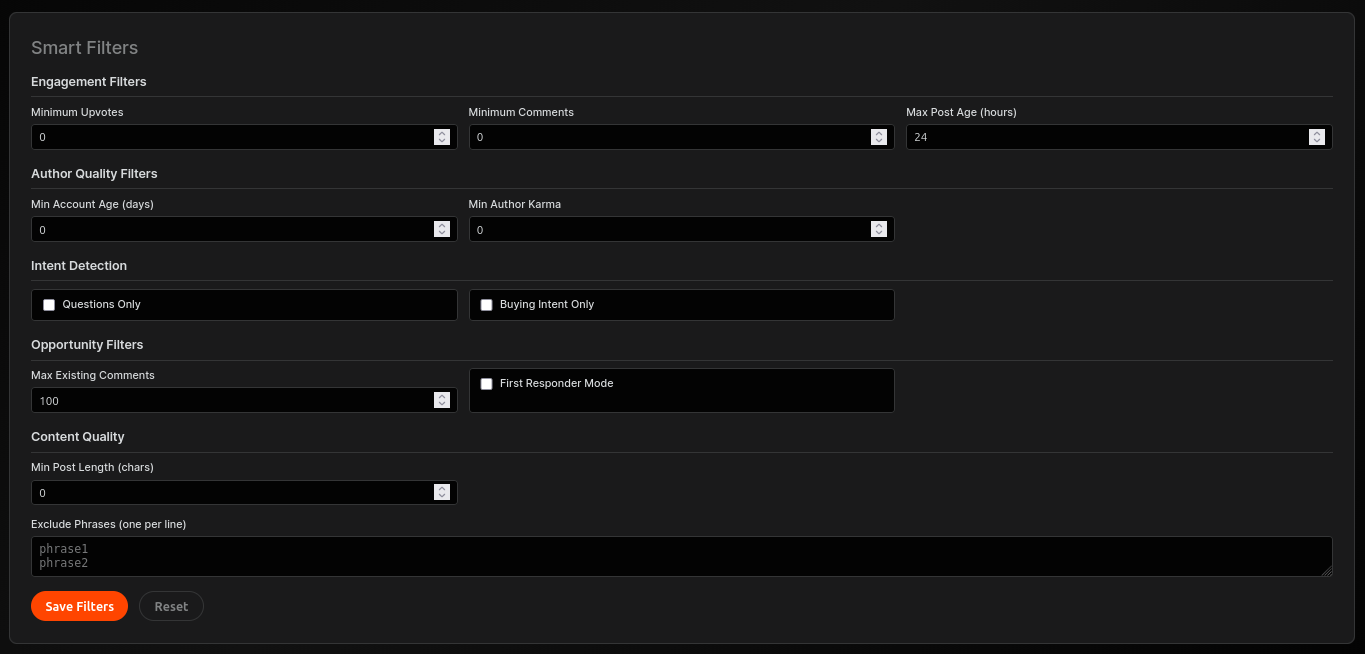Click the Save Filters button

pyautogui.click(x=79, y=606)
